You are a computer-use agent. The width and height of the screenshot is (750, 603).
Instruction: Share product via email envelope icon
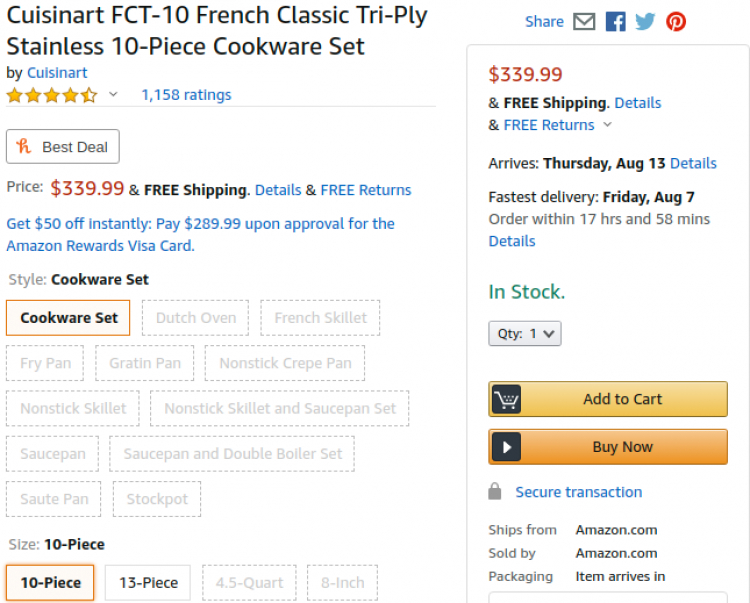coord(584,22)
